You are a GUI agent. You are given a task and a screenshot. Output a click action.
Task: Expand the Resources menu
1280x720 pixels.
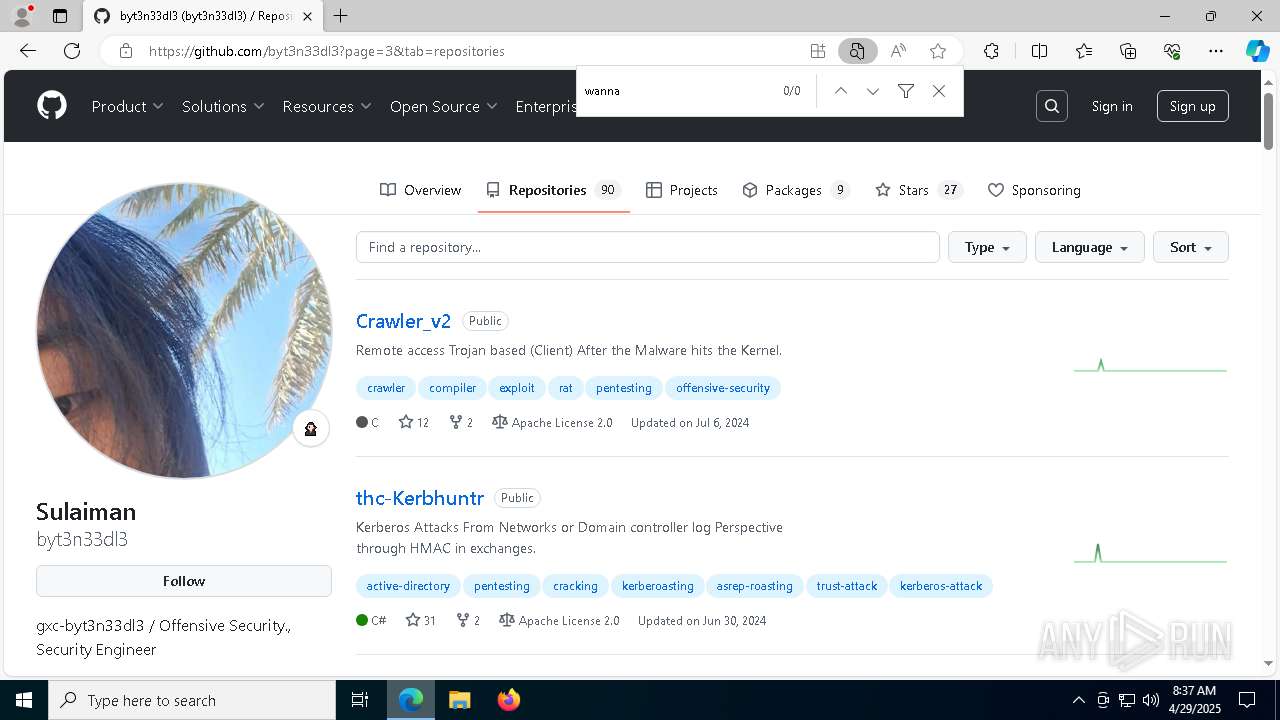point(327,106)
